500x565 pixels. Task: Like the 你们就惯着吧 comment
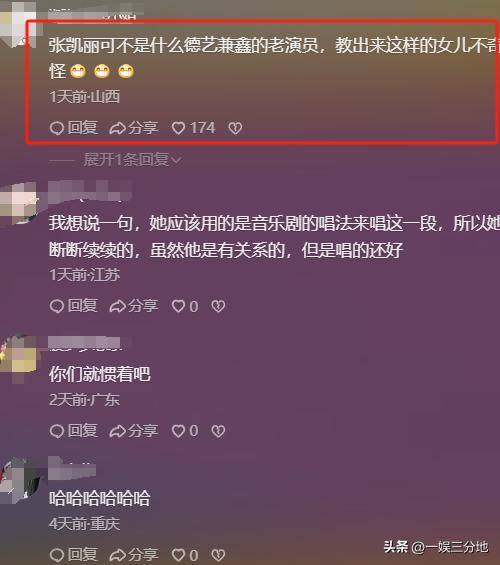coord(185,431)
